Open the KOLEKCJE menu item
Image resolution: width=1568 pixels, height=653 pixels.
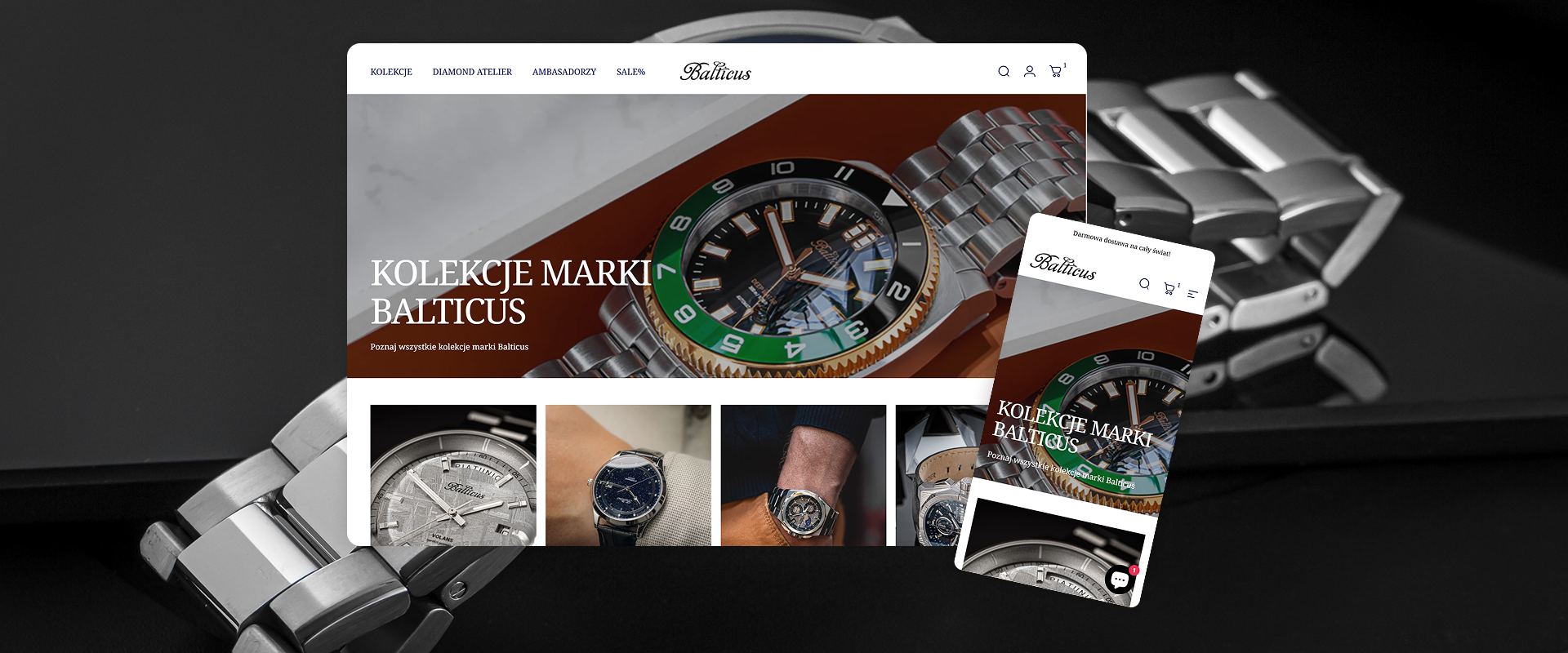[391, 72]
